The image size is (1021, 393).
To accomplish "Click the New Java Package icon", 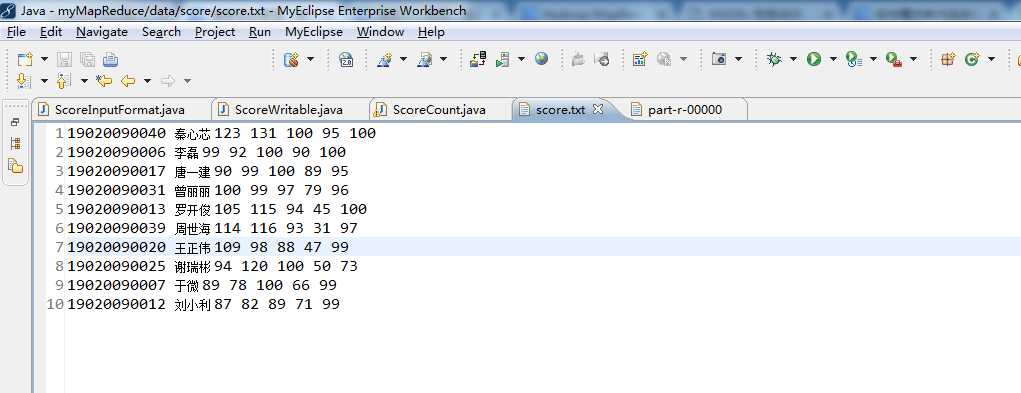I will pos(948,60).
